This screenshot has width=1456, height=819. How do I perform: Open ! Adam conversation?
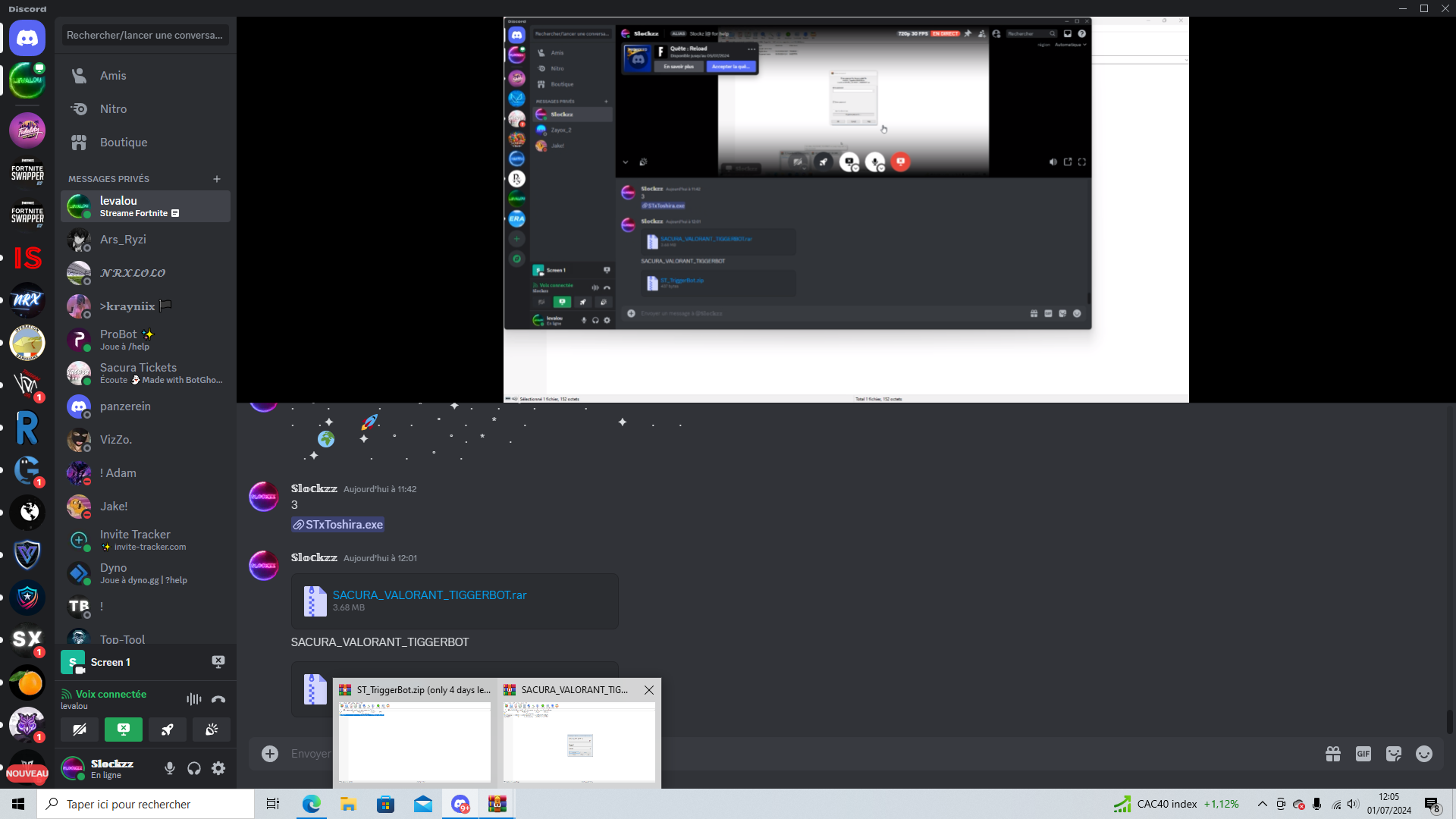tap(146, 473)
